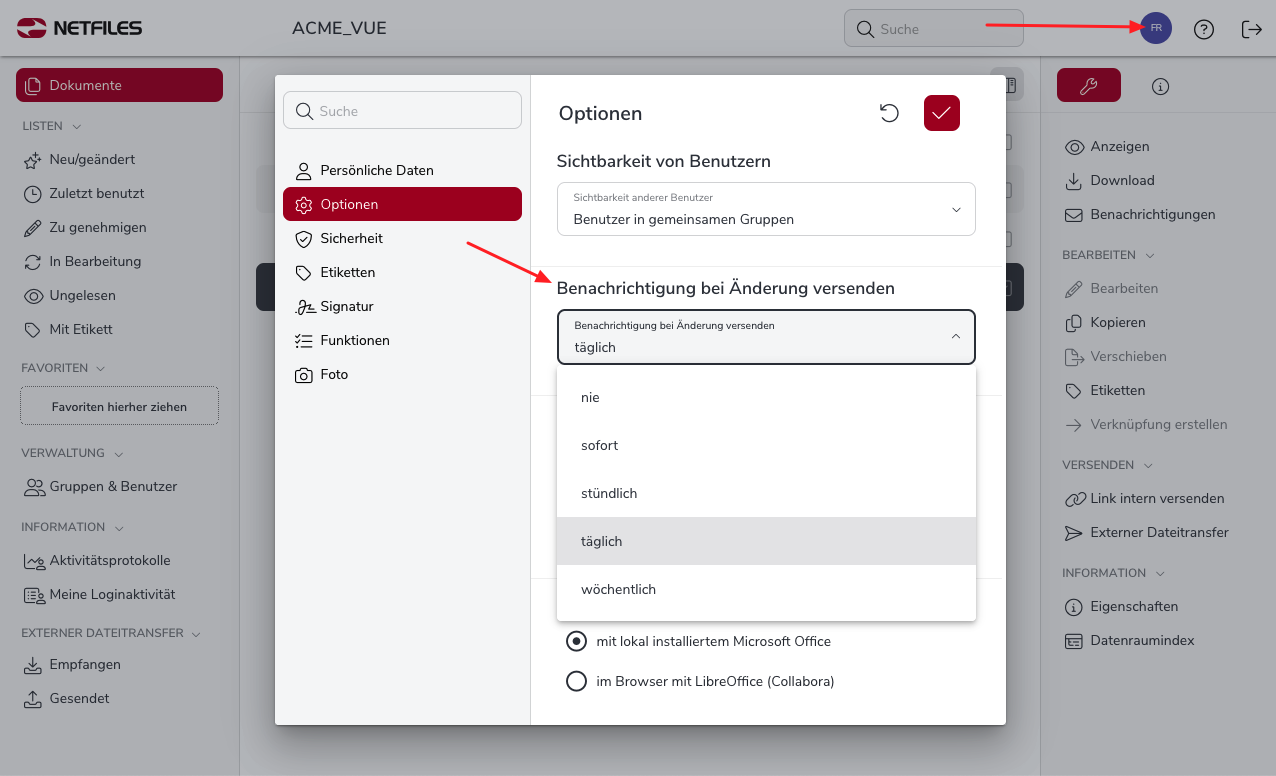
Task: Select "im Browser mit LibreOffice (Collabora)" radio
Action: point(576,682)
